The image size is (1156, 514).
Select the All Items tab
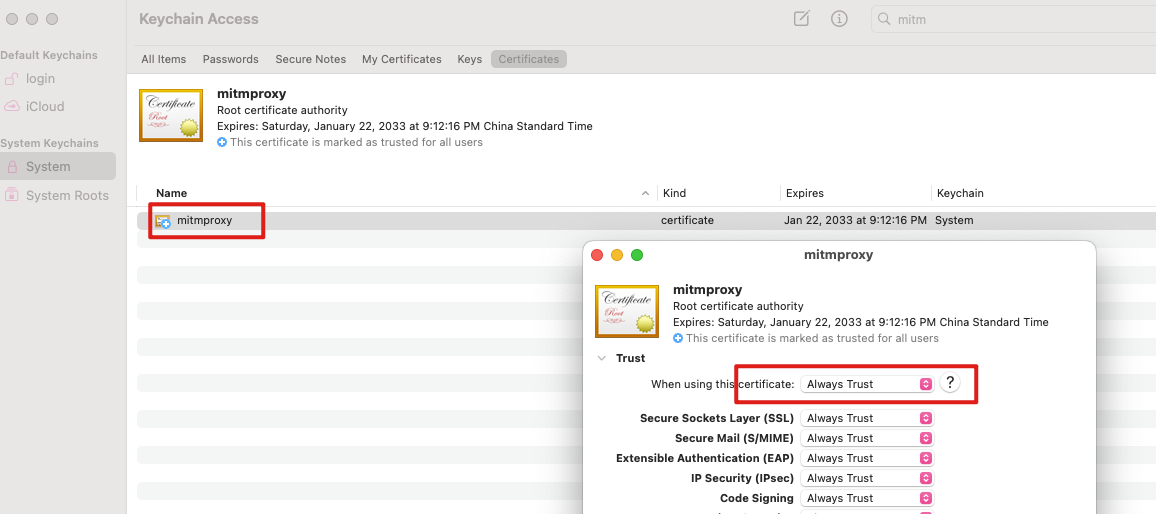[164, 59]
